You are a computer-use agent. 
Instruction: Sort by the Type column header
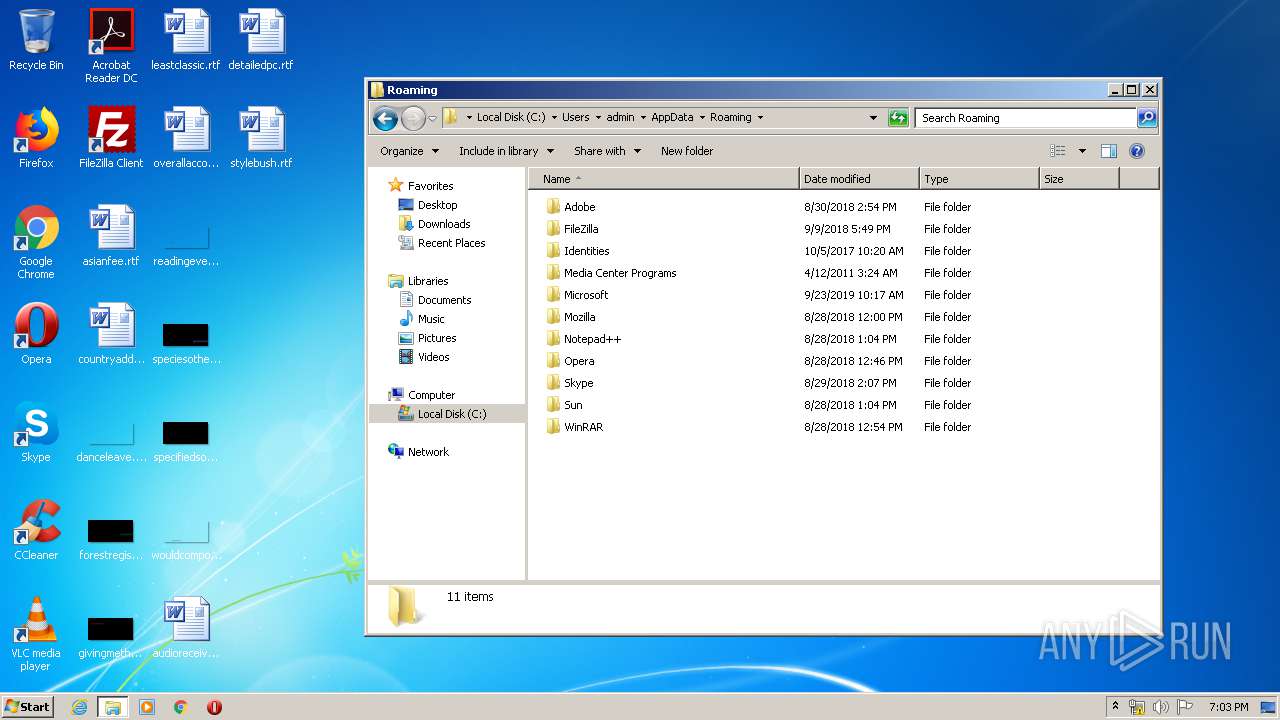(979, 179)
